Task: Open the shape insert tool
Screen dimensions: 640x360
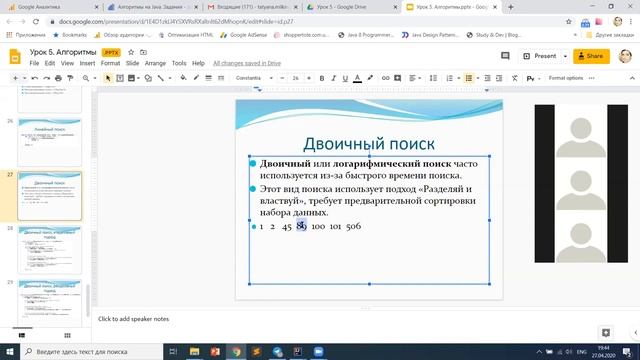Action: 148,78
